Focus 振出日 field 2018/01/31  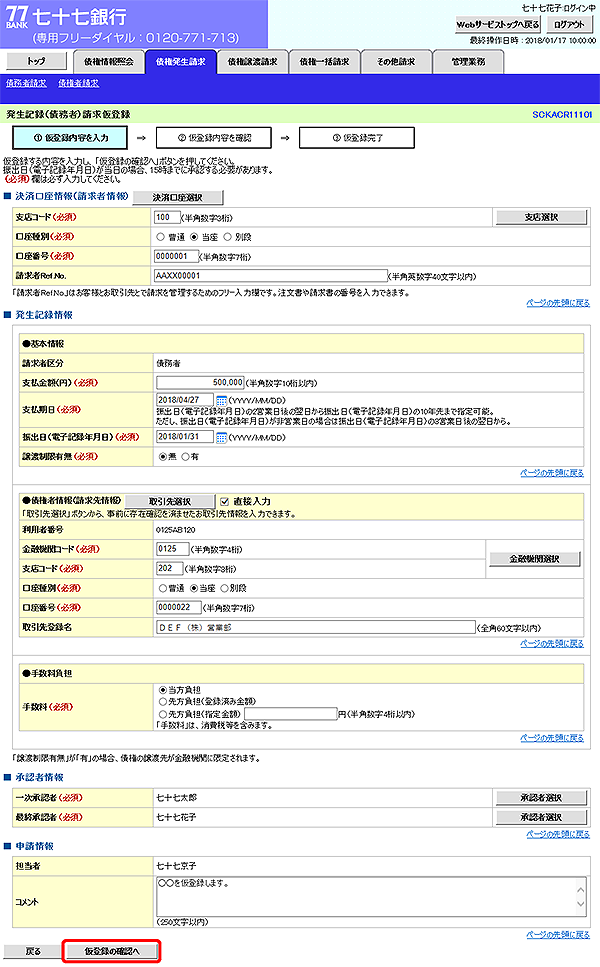click(x=185, y=437)
